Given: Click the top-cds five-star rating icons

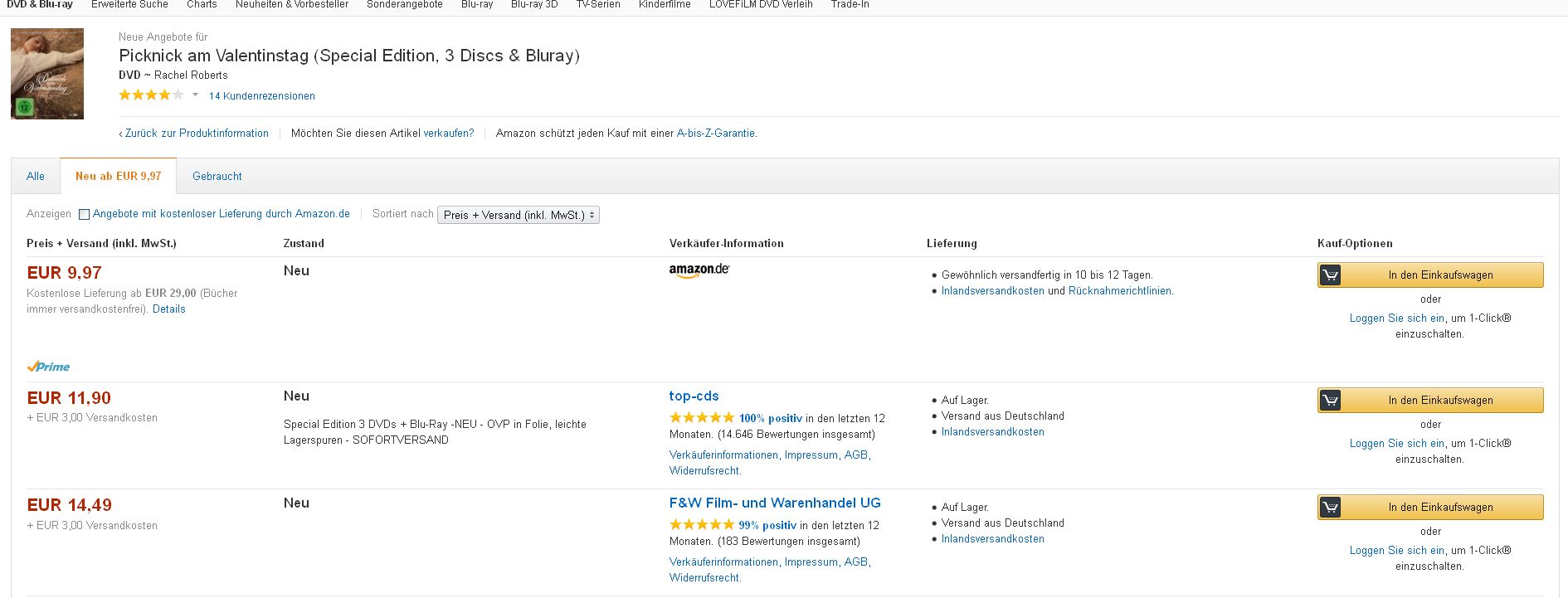Looking at the screenshot, I should (702, 418).
